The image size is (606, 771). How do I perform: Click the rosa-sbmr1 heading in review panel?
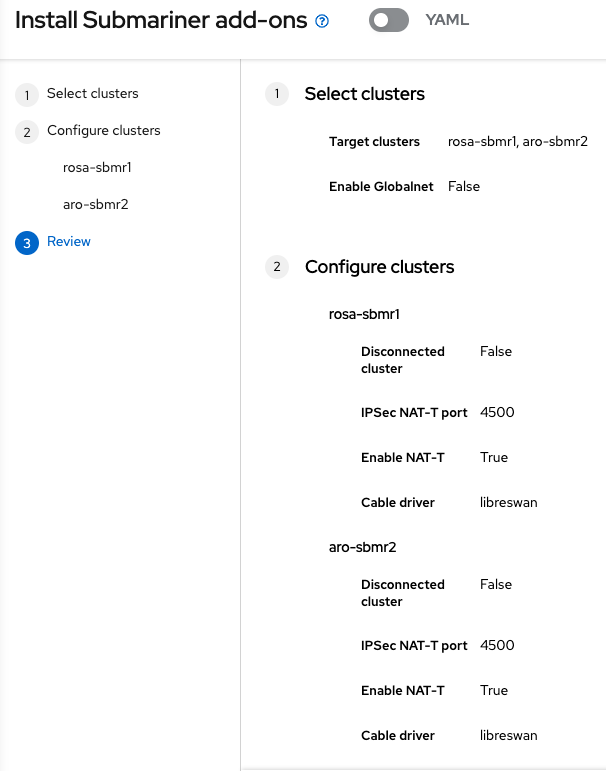pyautogui.click(x=364, y=315)
